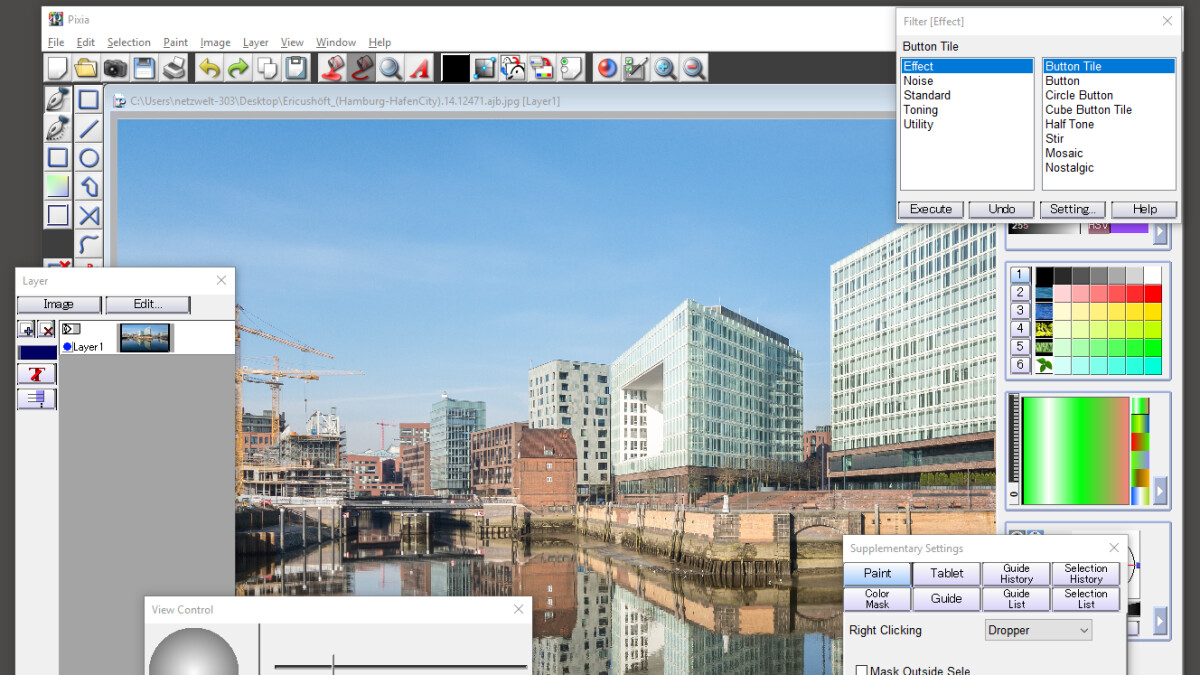Screen dimensions: 1200x675
Task: Select the line drawing tool
Action: [x=89, y=129]
